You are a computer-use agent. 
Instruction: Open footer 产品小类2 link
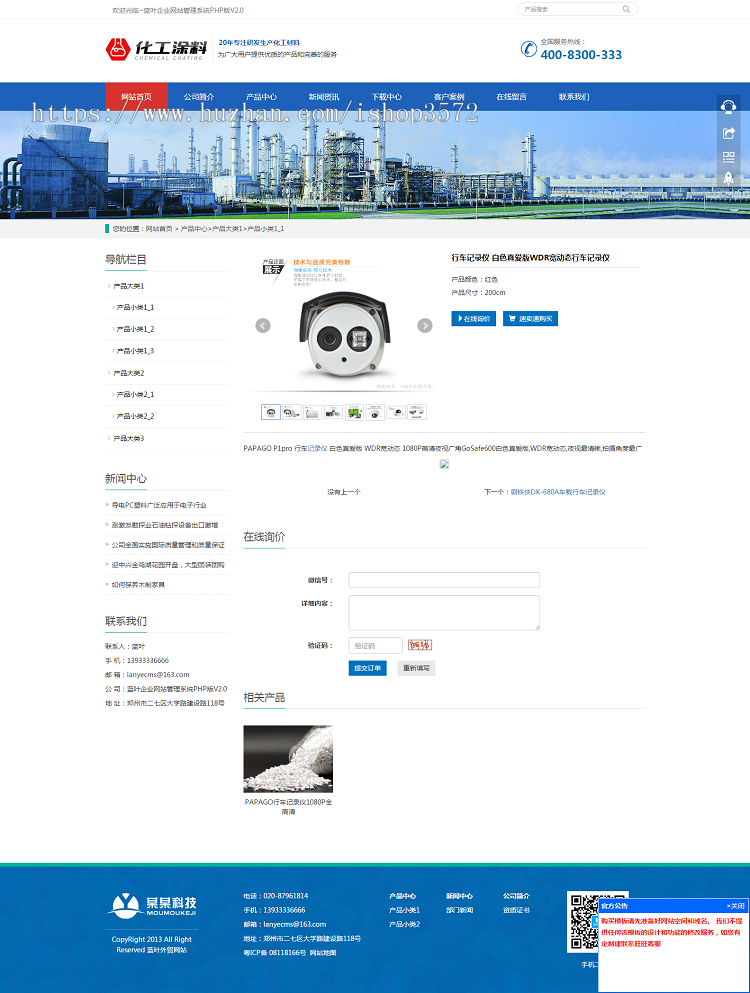[x=404, y=925]
